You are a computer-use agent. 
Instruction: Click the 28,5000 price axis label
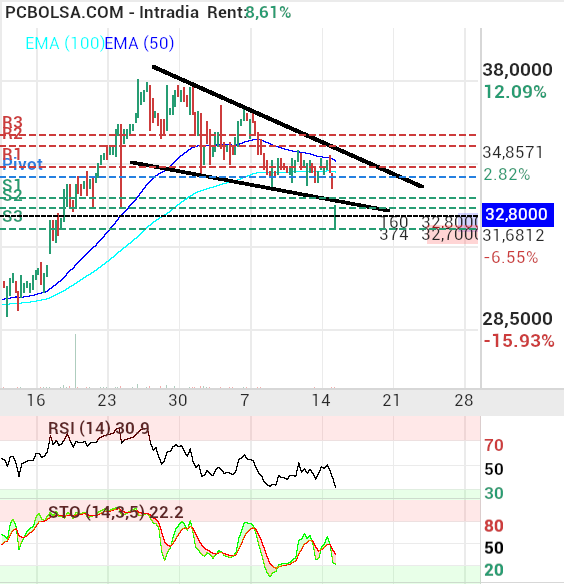(517, 319)
